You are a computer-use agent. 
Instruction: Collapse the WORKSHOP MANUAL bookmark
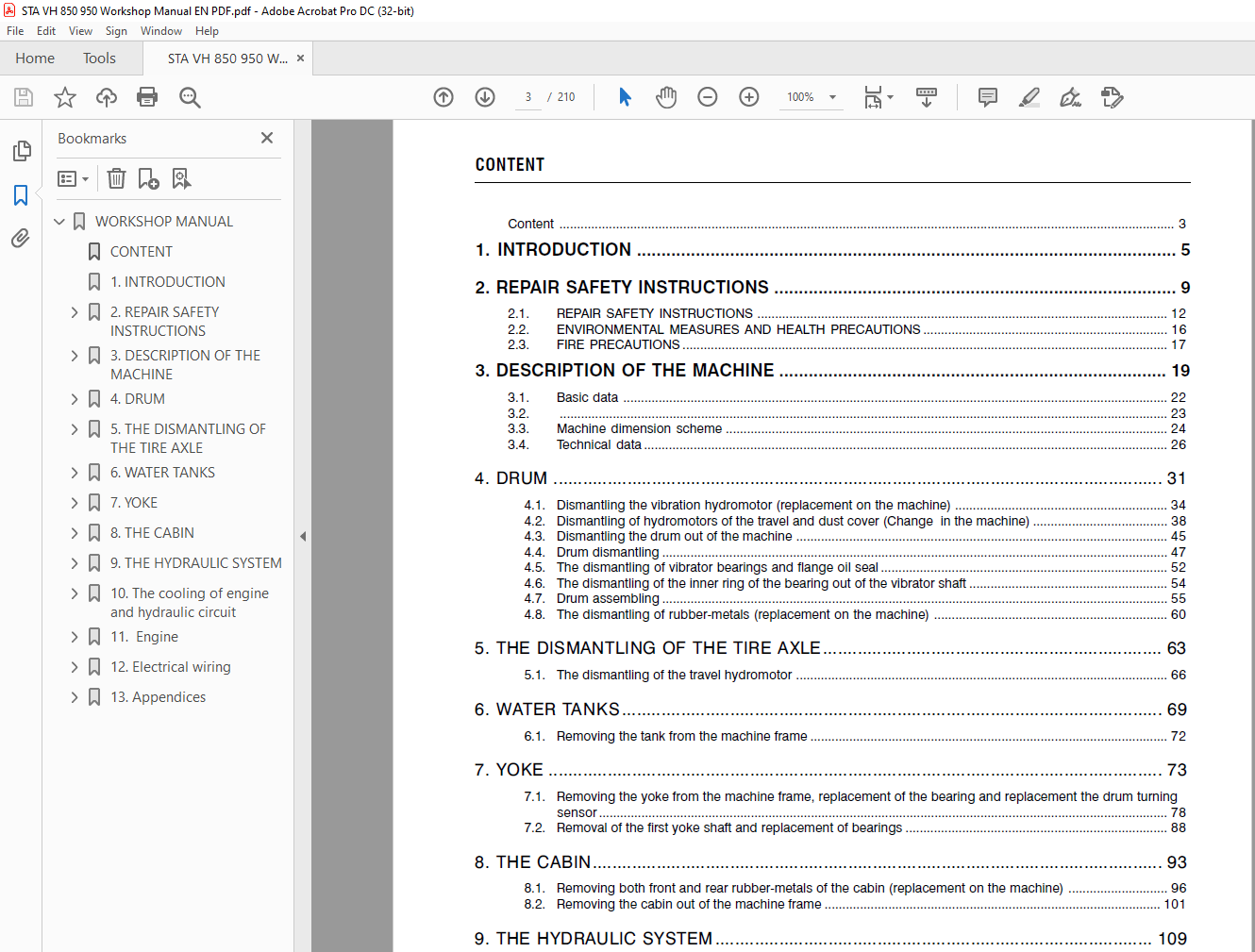point(59,222)
